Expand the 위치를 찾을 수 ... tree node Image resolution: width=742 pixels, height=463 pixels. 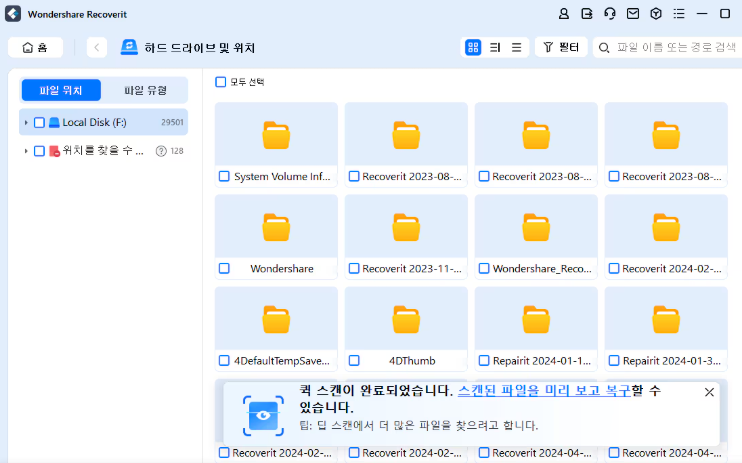pyautogui.click(x=26, y=151)
